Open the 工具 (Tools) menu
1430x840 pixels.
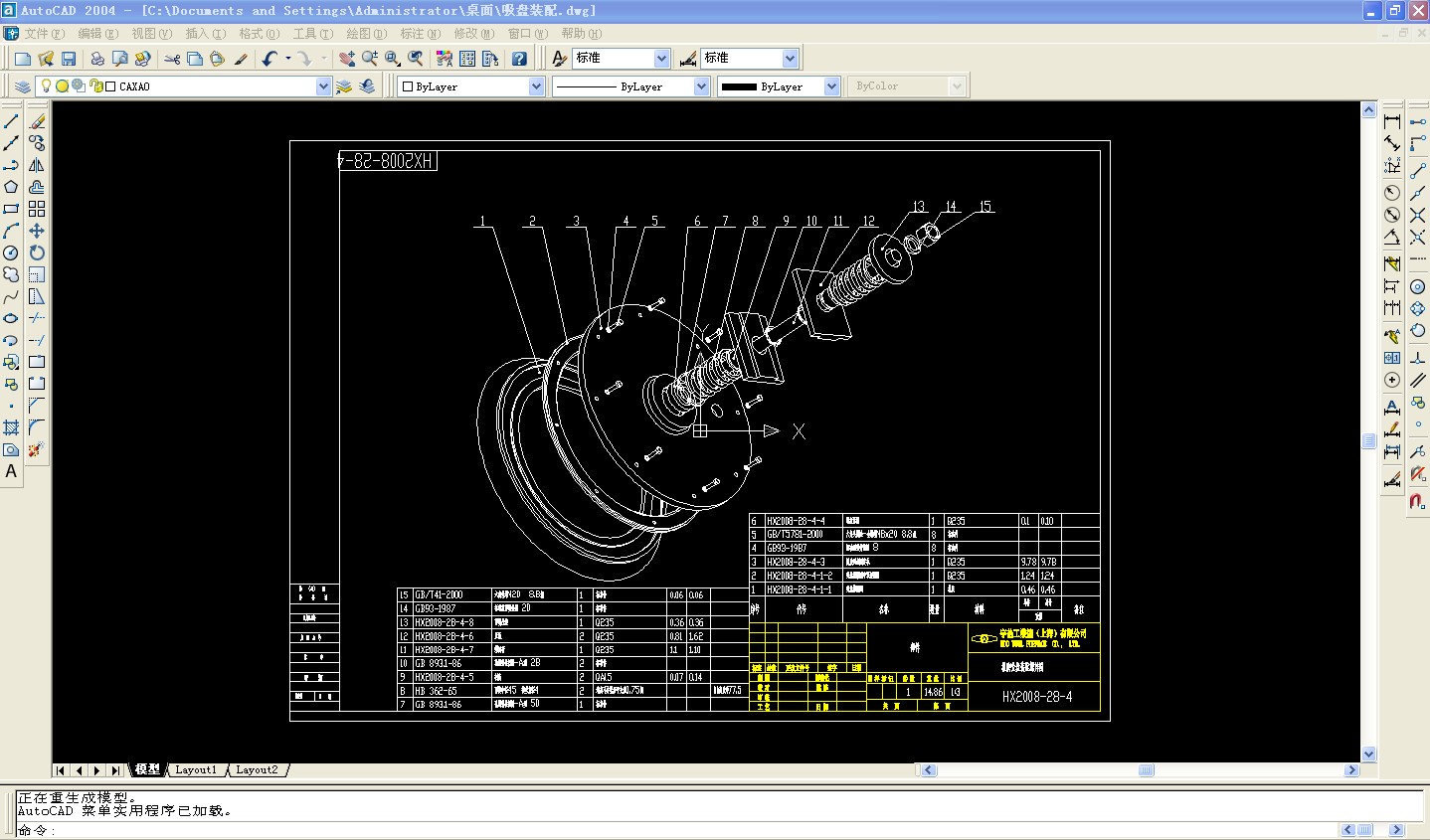312,34
